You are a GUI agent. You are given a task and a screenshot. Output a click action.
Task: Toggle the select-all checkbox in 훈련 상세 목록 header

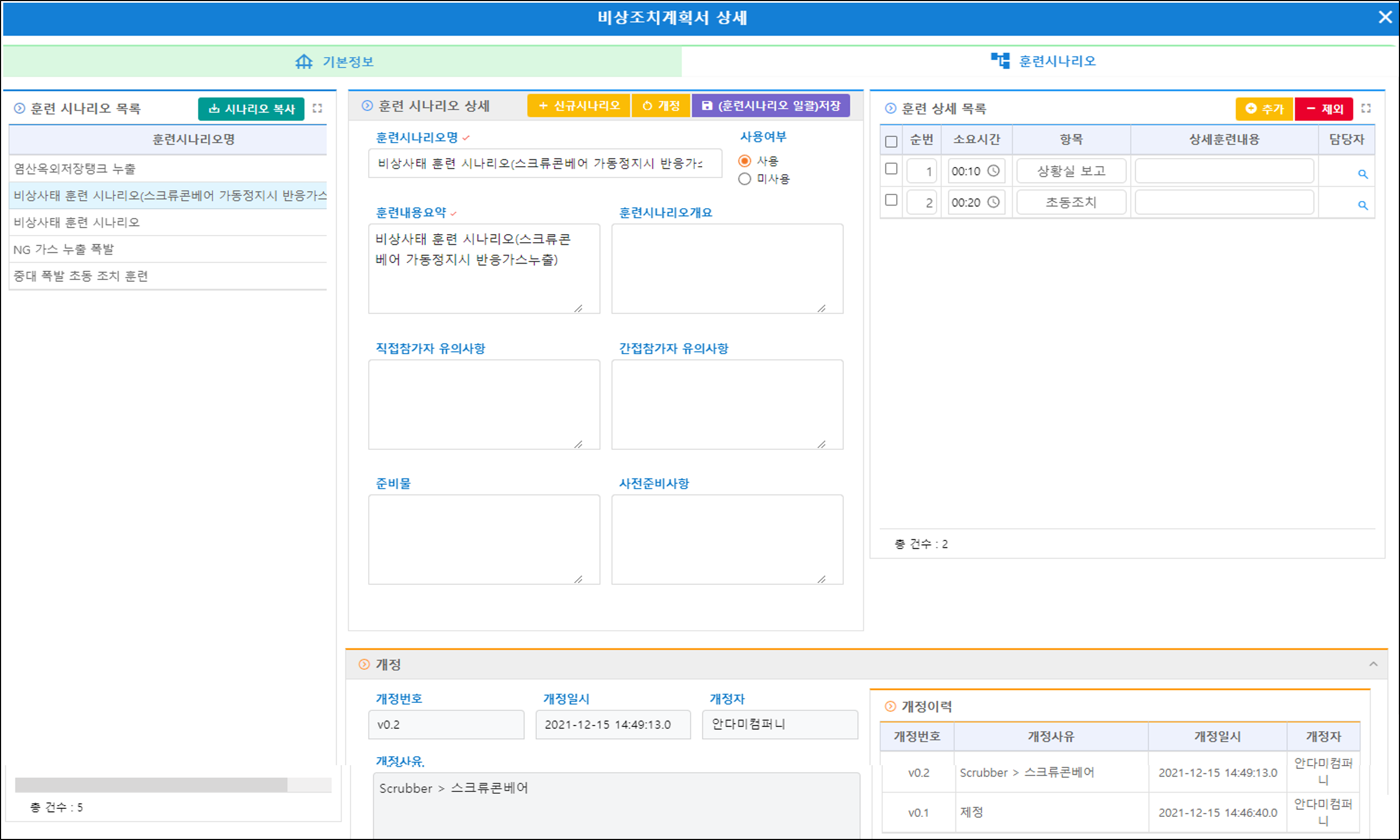tap(891, 141)
